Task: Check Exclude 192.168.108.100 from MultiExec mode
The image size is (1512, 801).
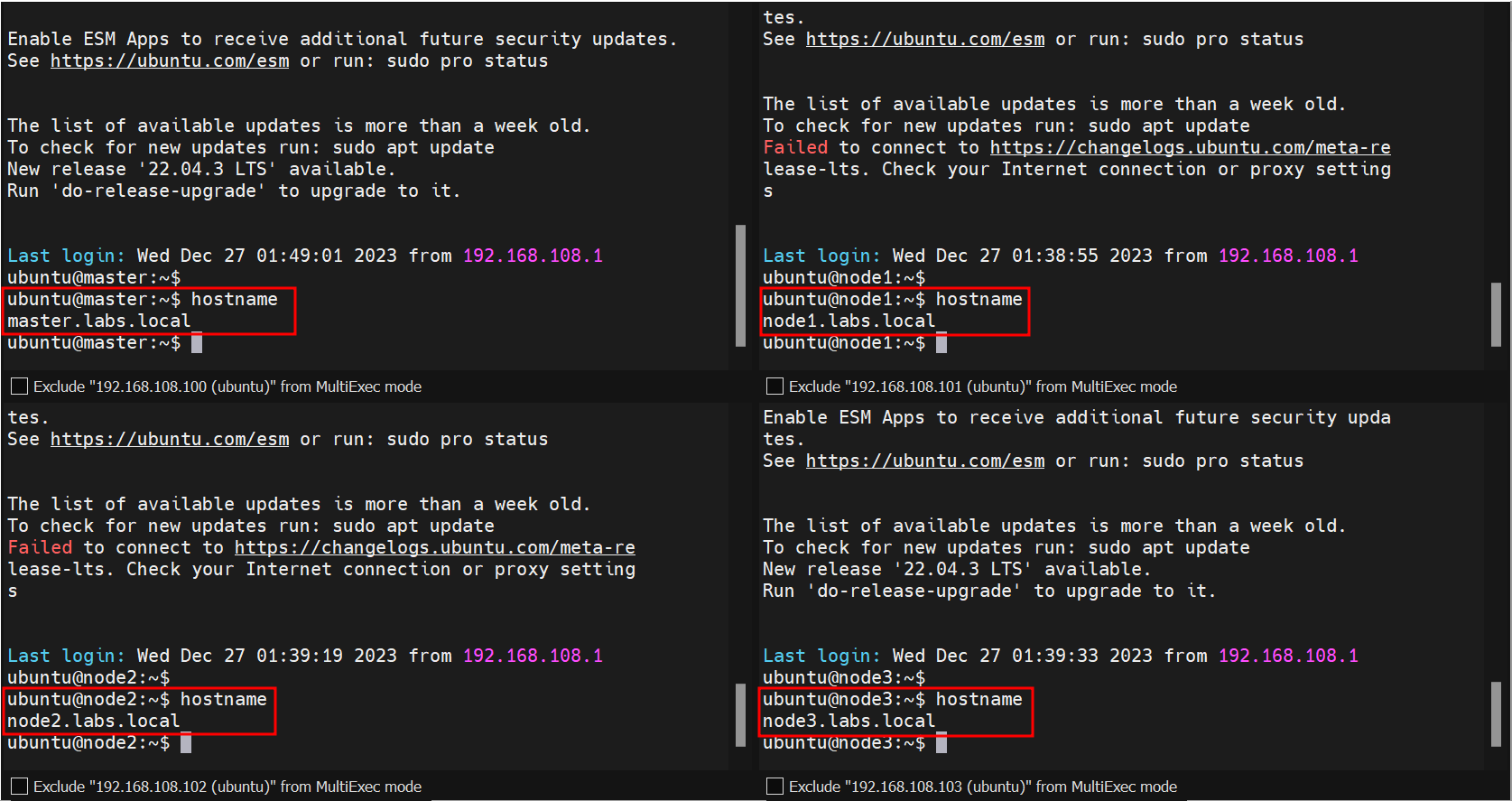Action: [x=19, y=387]
